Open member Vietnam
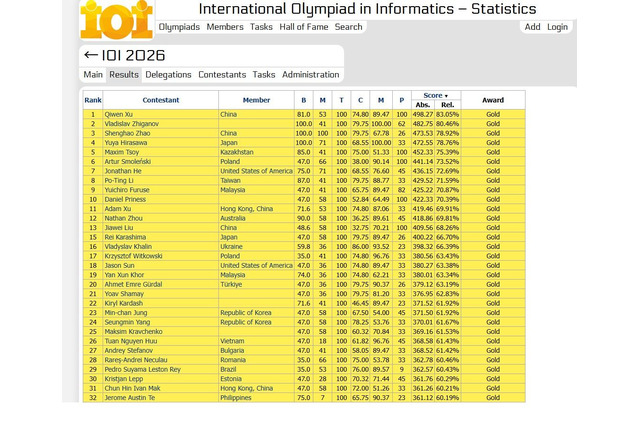Screen dimensions: 640x426 tap(232, 341)
